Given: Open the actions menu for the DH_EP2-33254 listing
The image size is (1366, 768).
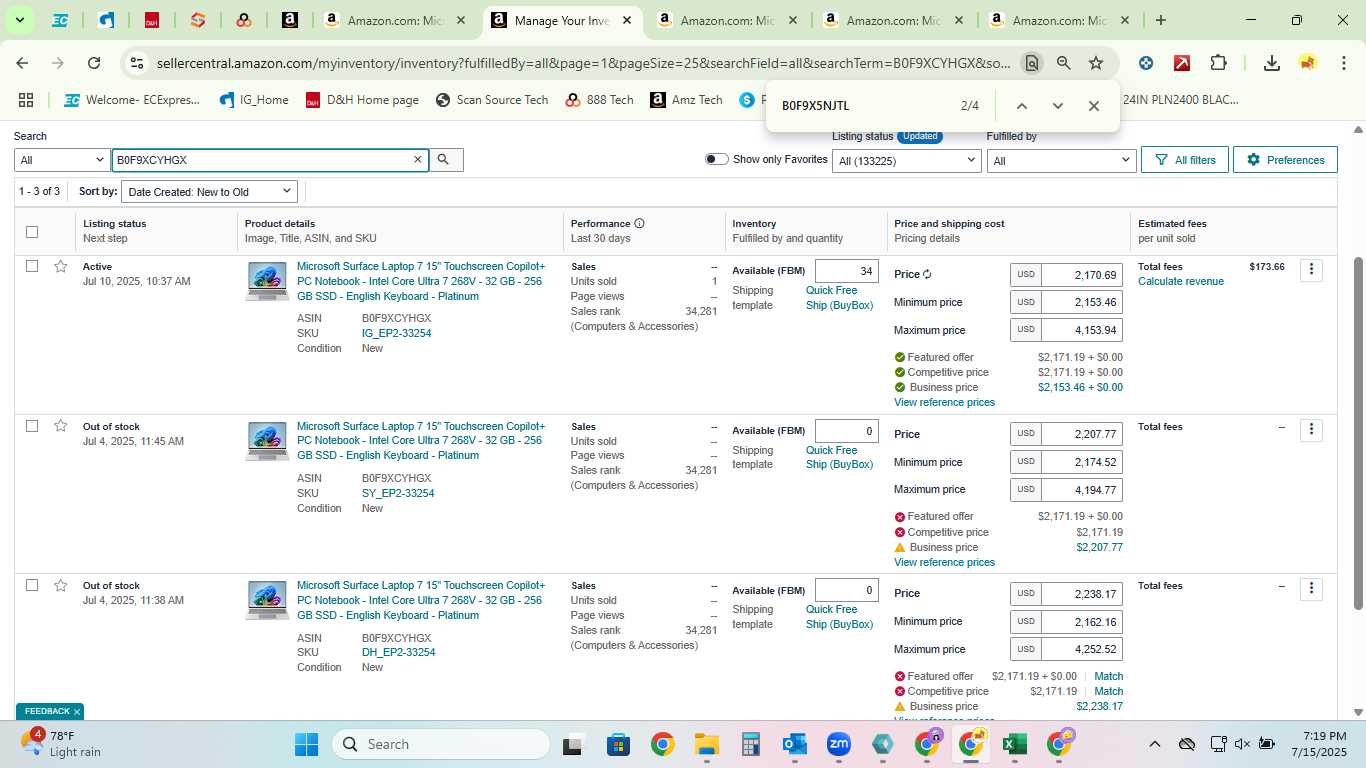Looking at the screenshot, I should (1311, 589).
